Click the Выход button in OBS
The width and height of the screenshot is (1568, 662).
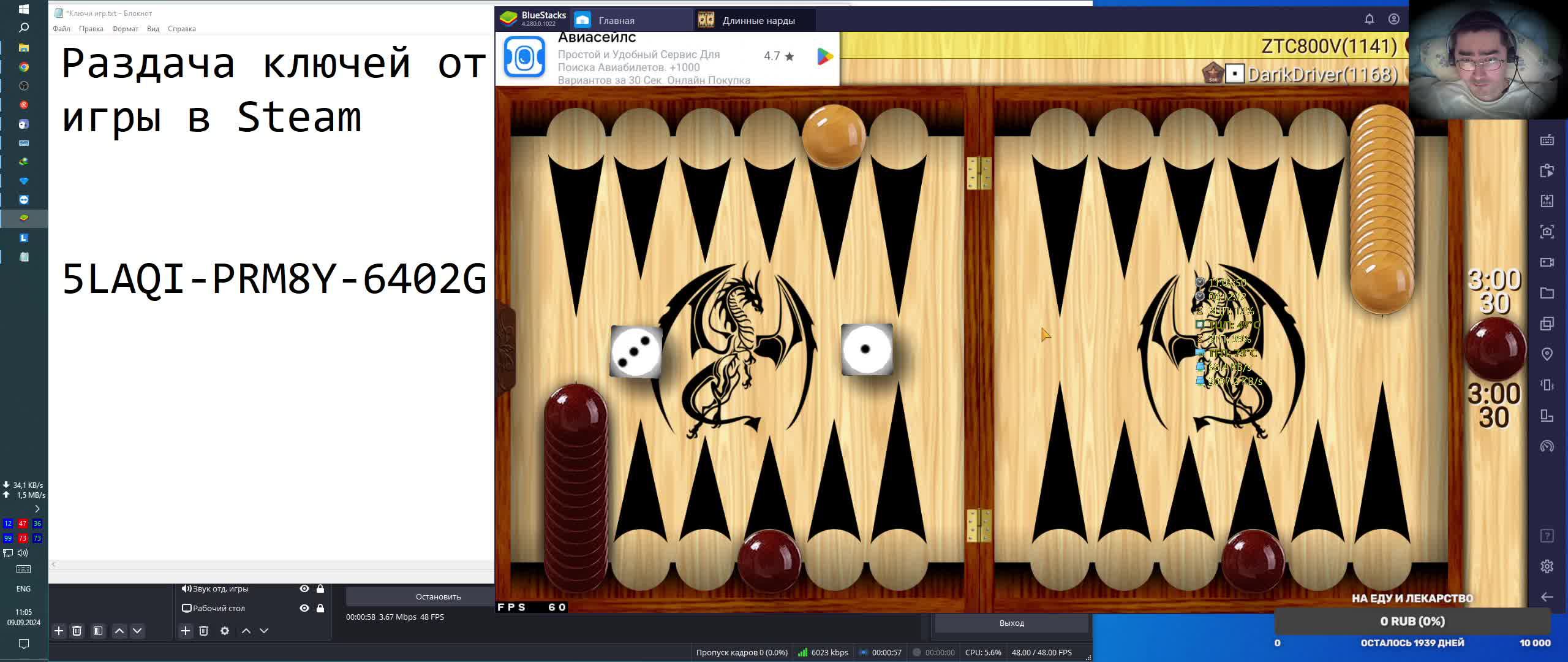[1011, 623]
